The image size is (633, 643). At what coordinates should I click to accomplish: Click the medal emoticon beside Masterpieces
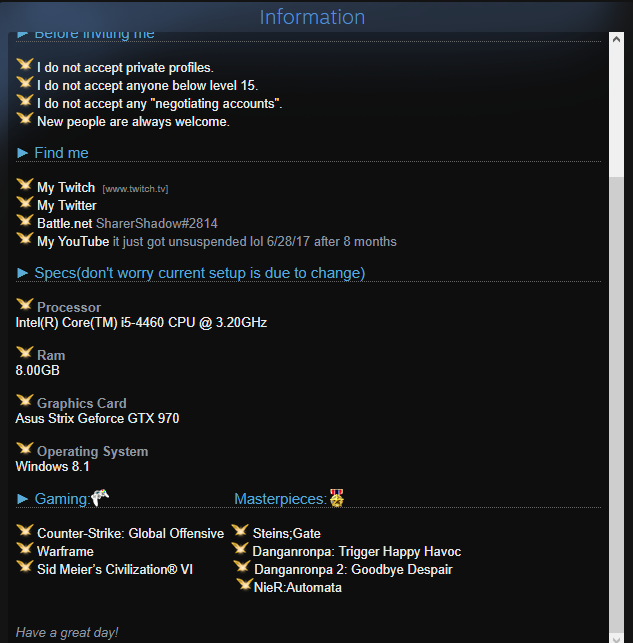(337, 498)
